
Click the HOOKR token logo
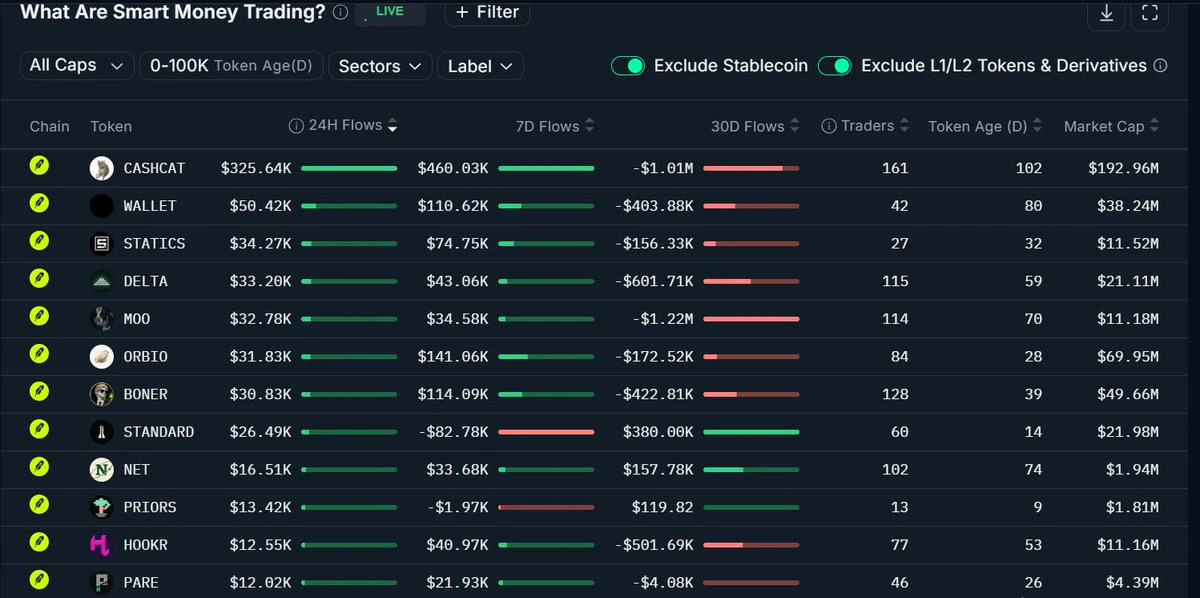[102, 545]
